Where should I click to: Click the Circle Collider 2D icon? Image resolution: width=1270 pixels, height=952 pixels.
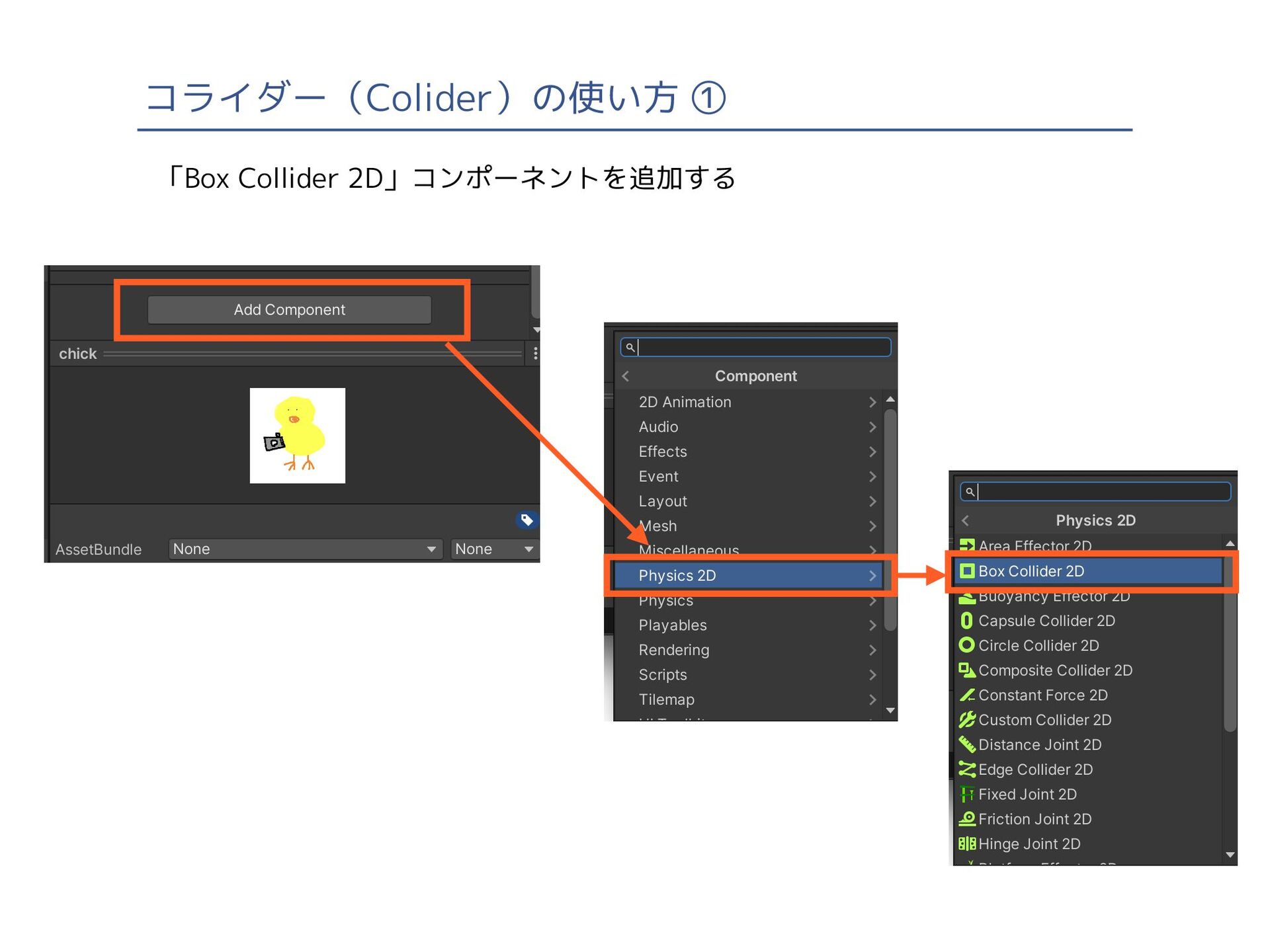pyautogui.click(x=966, y=645)
